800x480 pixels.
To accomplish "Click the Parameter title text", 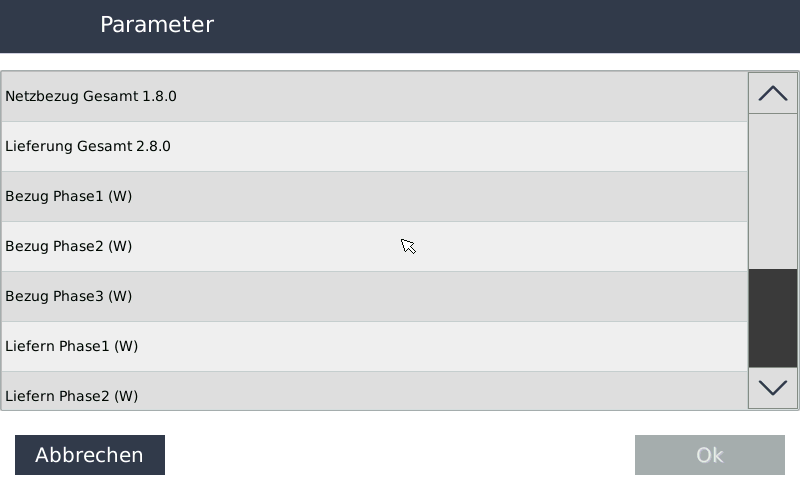I will 157,25.
